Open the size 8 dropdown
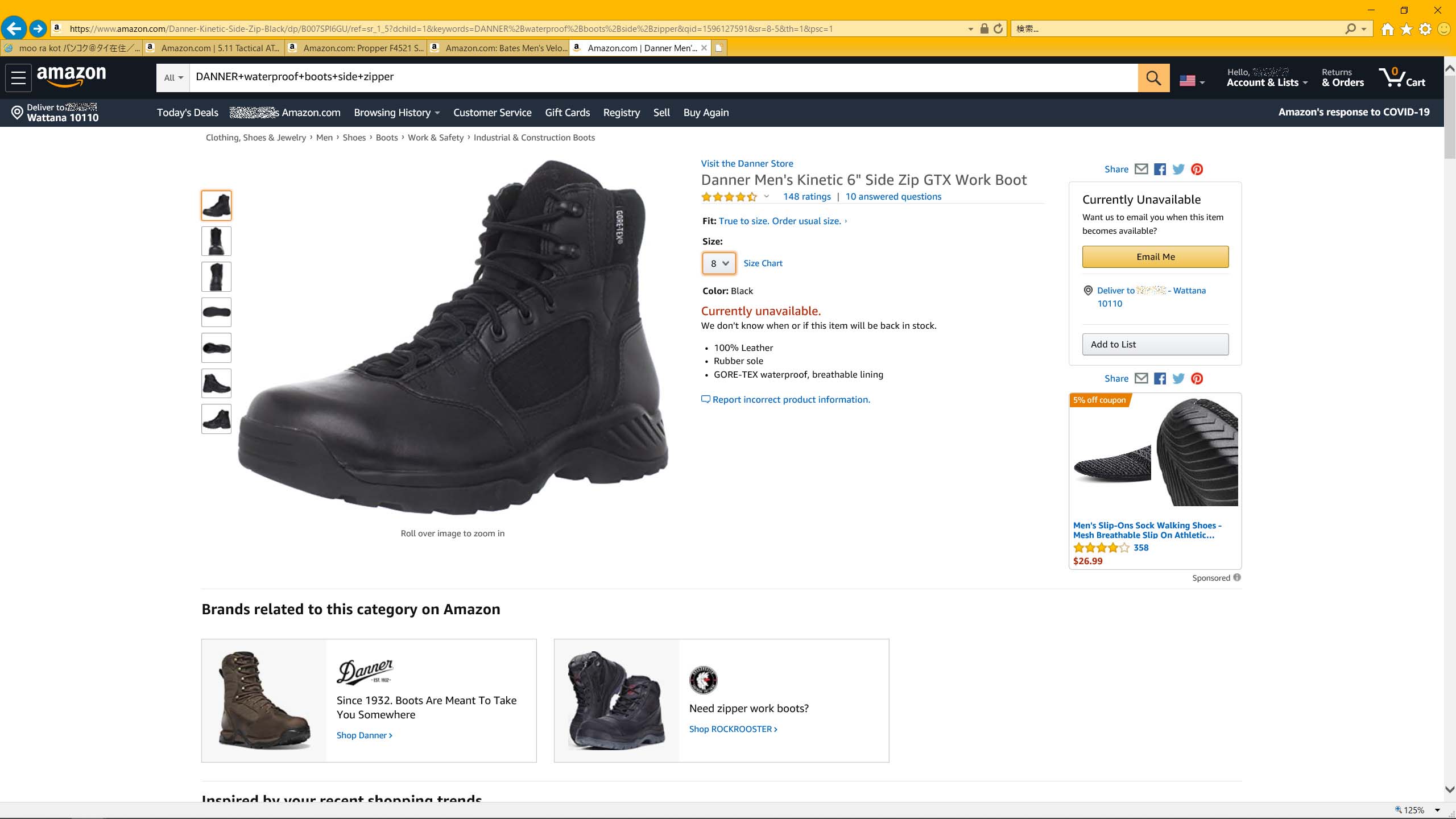 (719, 263)
